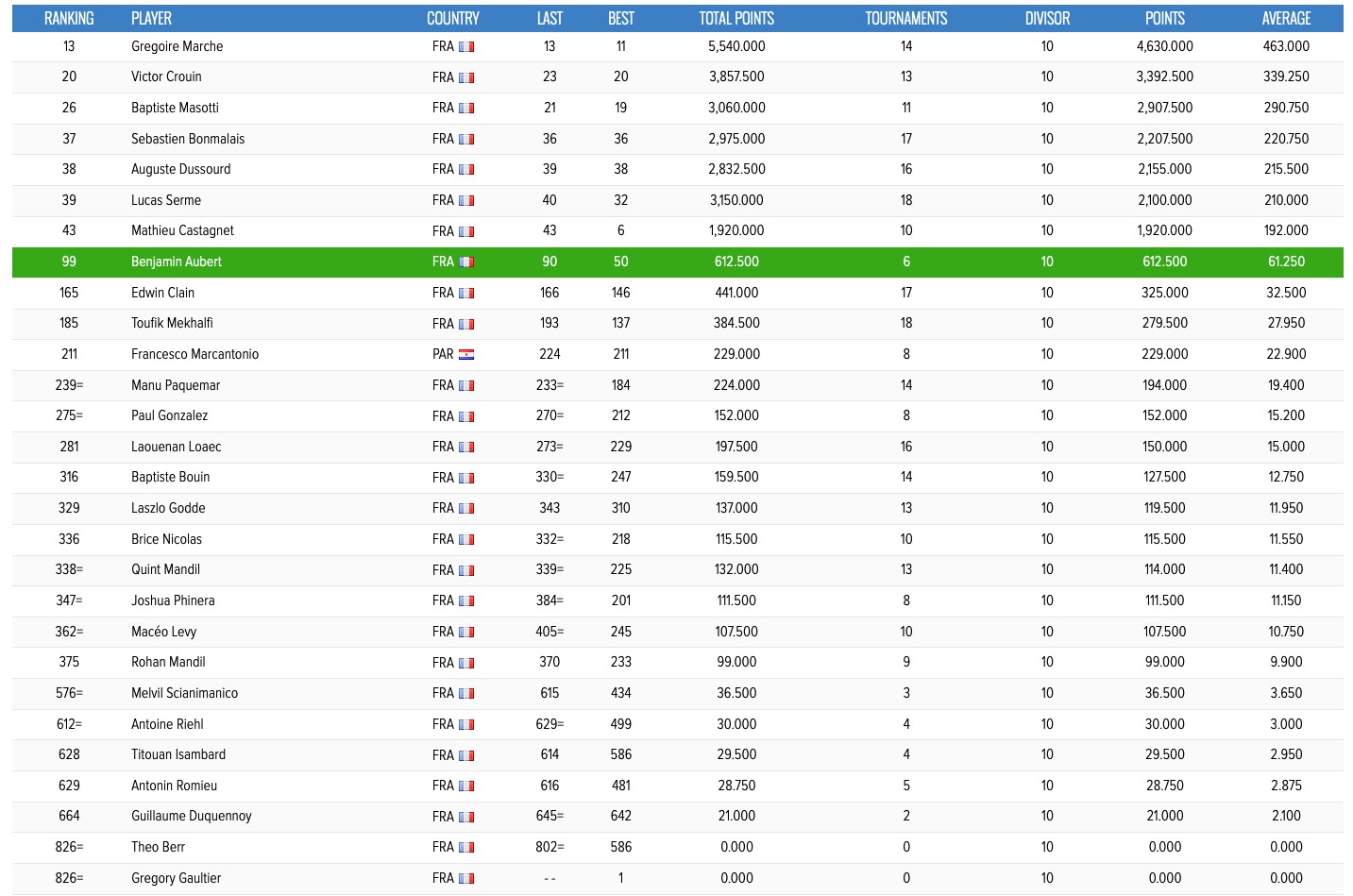
Task: Open Baptiste Masotti's player link
Action: [175, 108]
